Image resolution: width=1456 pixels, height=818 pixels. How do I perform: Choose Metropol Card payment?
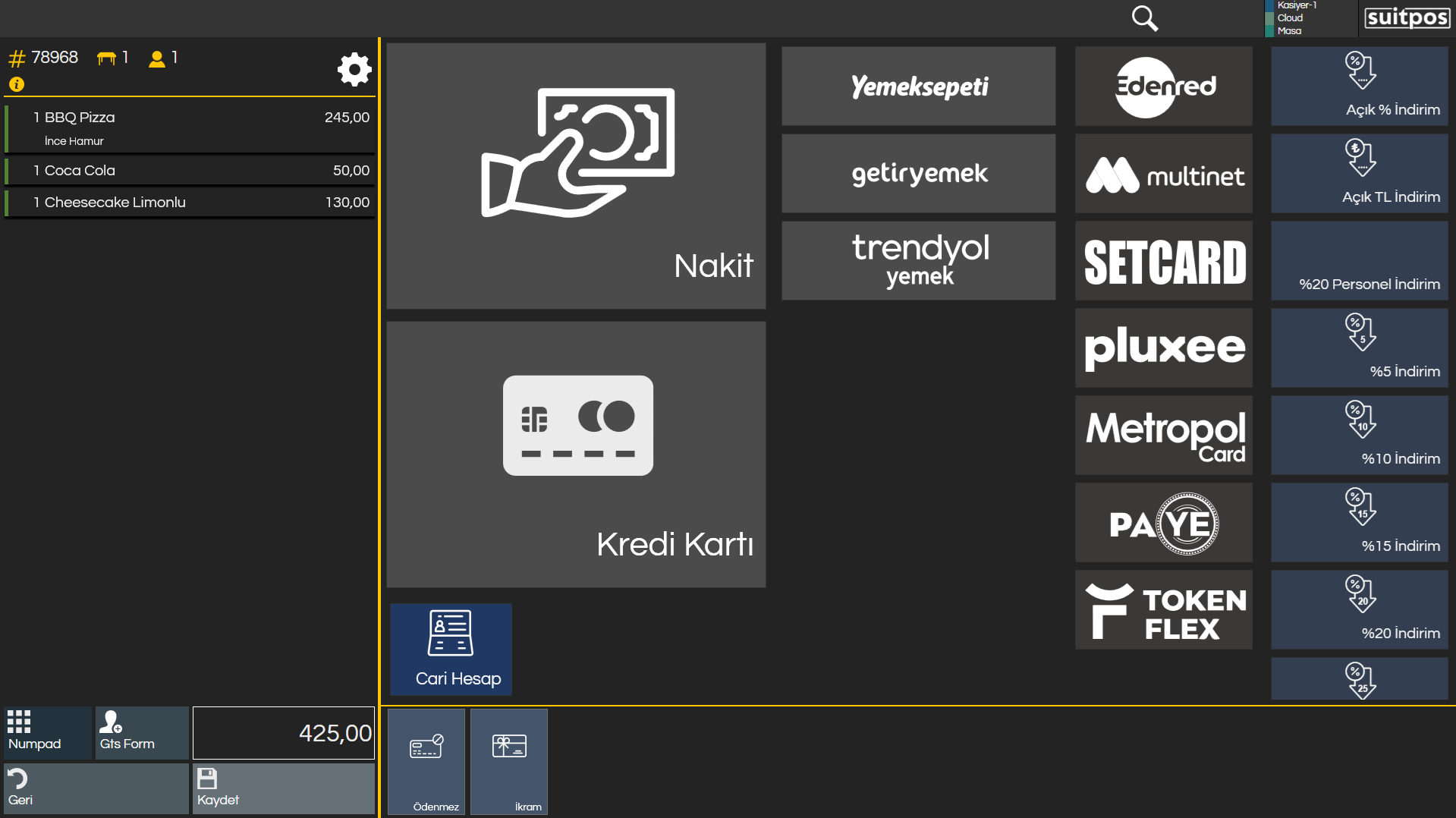[1164, 436]
